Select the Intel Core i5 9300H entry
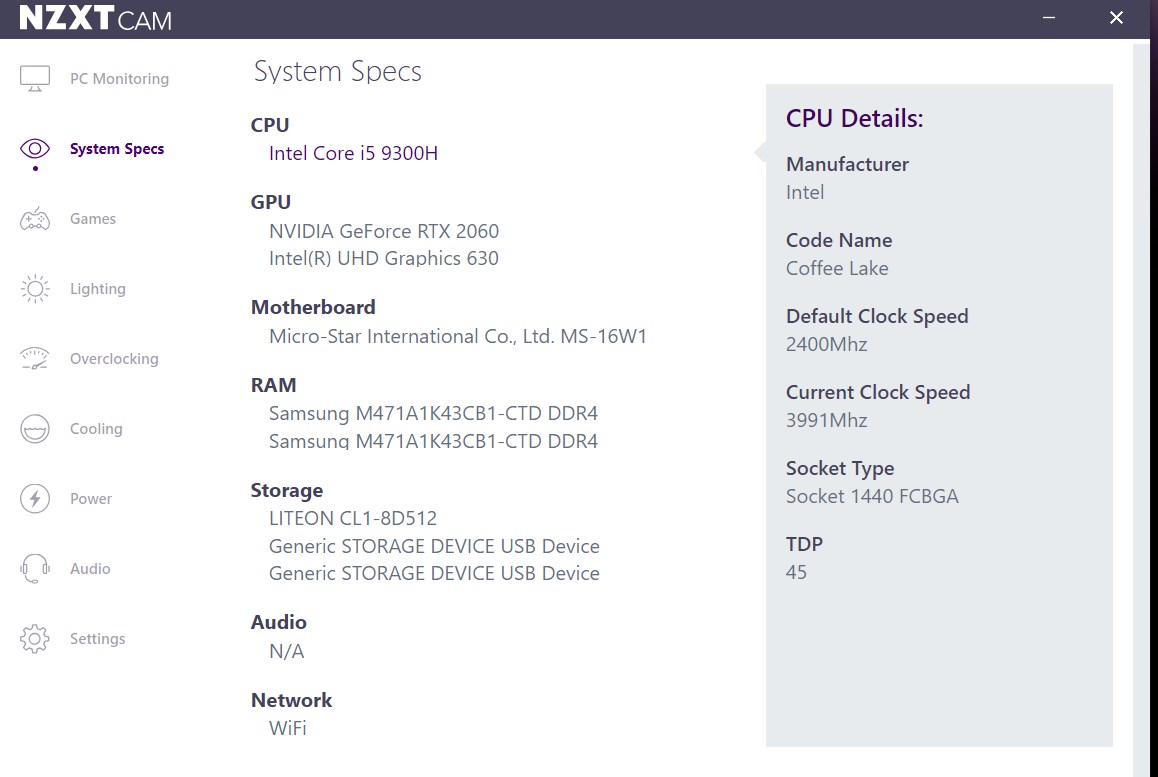Viewport: 1158px width, 777px height. coord(353,153)
